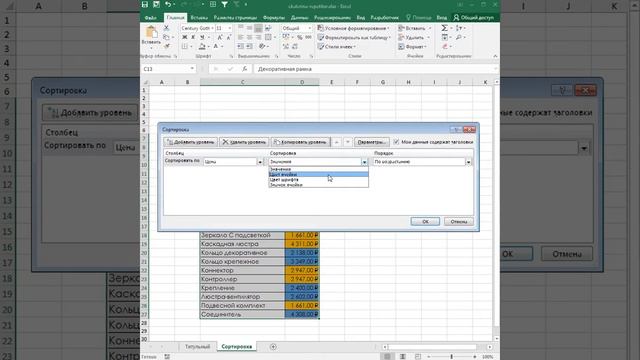Click Decrease Font Size icon
This screenshot has width=640, height=360.
[x=229, y=37]
